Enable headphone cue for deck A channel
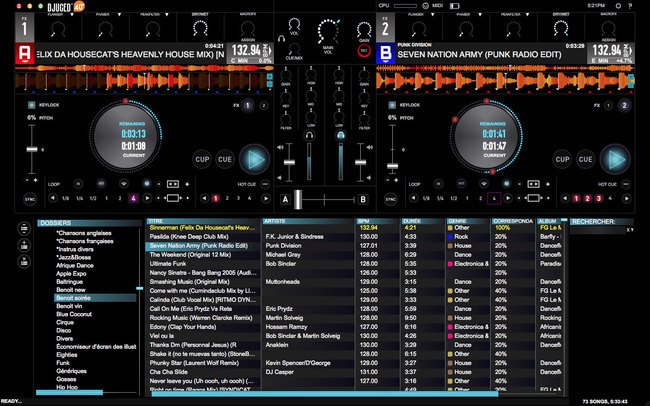This screenshot has width=650, height=406. [309, 135]
